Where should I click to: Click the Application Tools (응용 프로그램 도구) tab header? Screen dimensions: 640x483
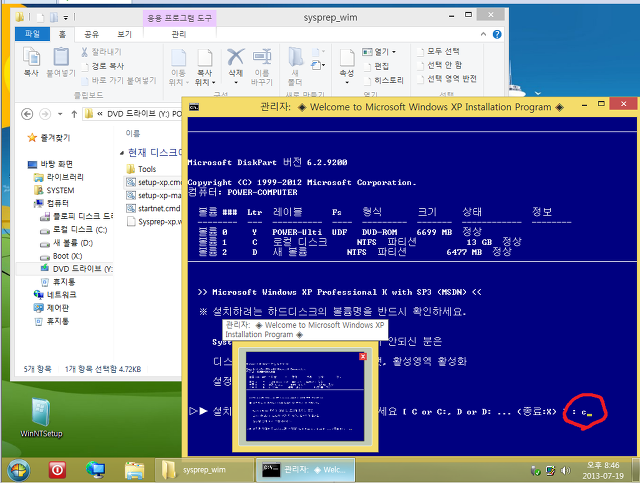point(180,18)
